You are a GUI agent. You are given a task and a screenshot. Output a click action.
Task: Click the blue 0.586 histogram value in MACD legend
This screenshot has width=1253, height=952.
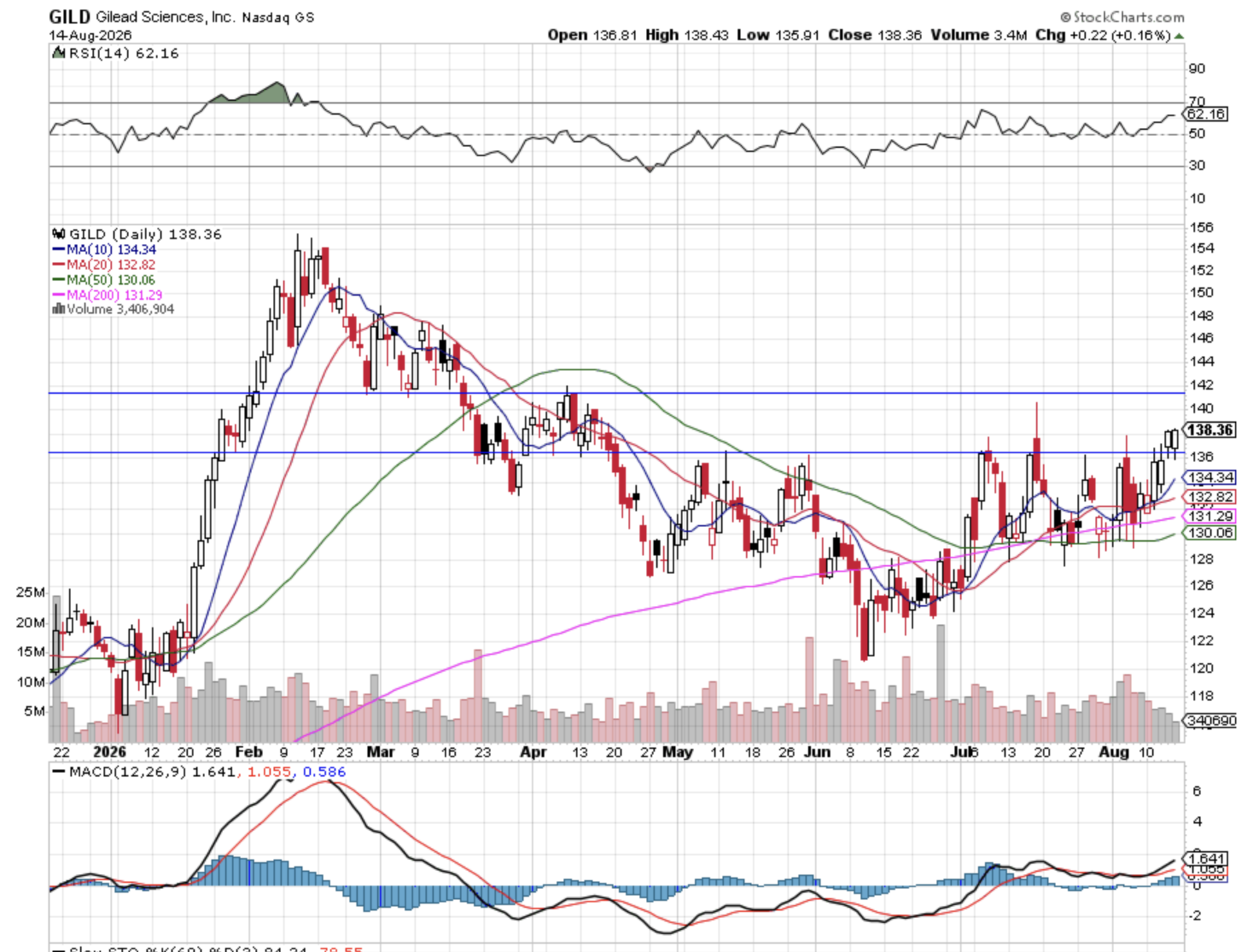(x=324, y=772)
